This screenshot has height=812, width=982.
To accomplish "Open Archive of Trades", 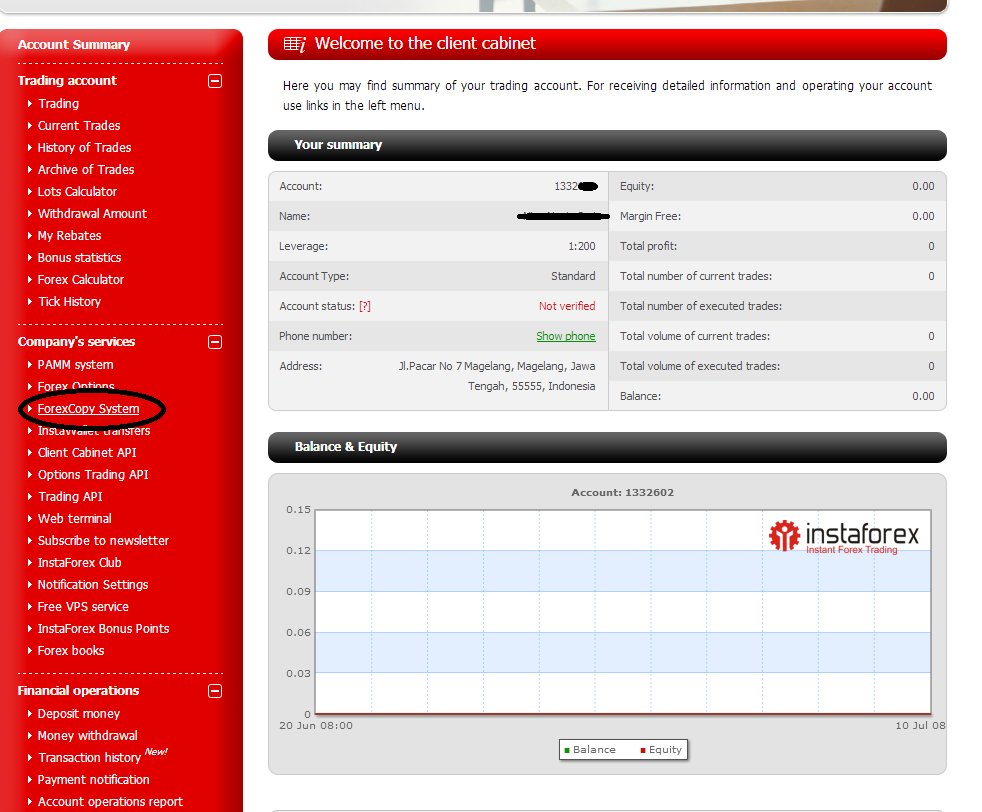I will point(86,169).
